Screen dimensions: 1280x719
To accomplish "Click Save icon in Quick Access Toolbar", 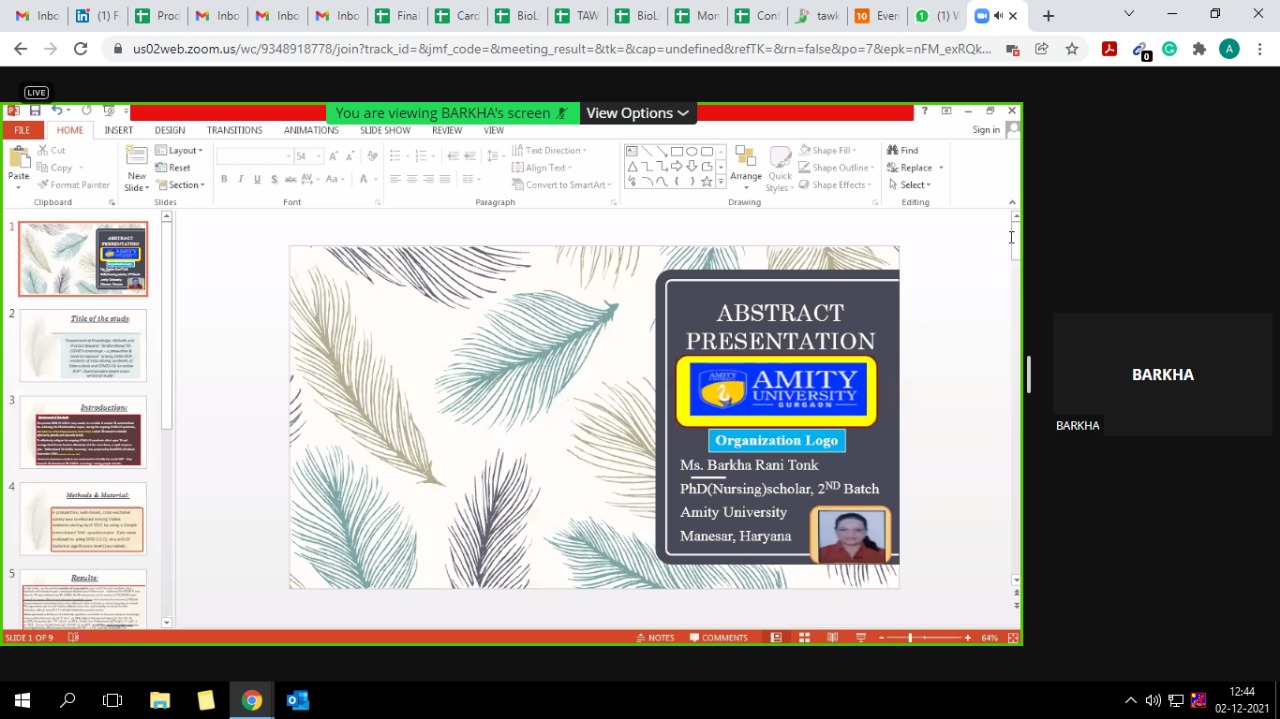I will click(35, 111).
